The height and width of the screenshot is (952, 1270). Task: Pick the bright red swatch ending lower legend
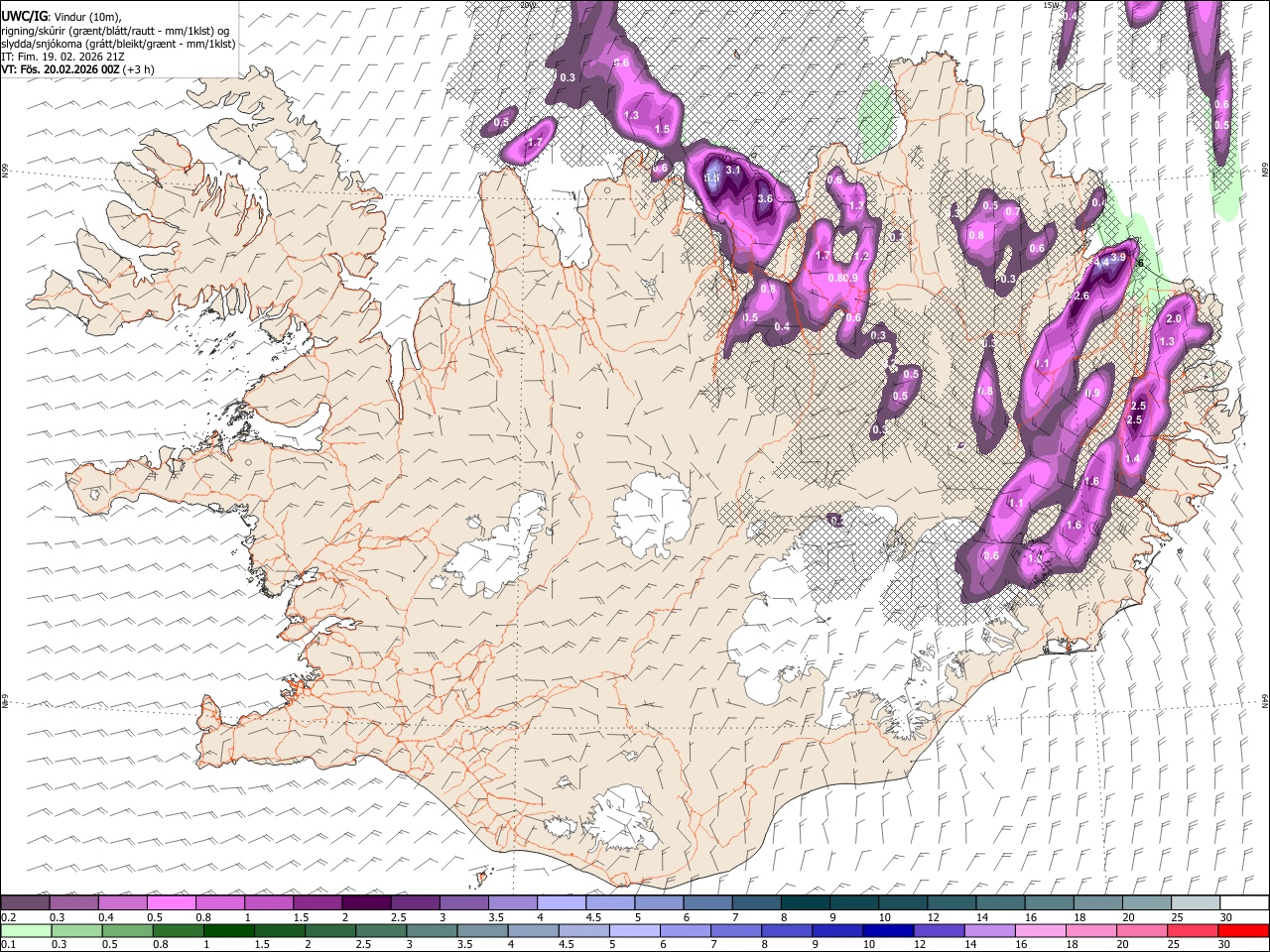pos(1242,930)
